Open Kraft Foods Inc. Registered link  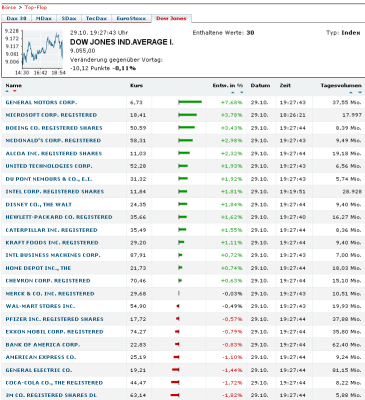point(52,243)
